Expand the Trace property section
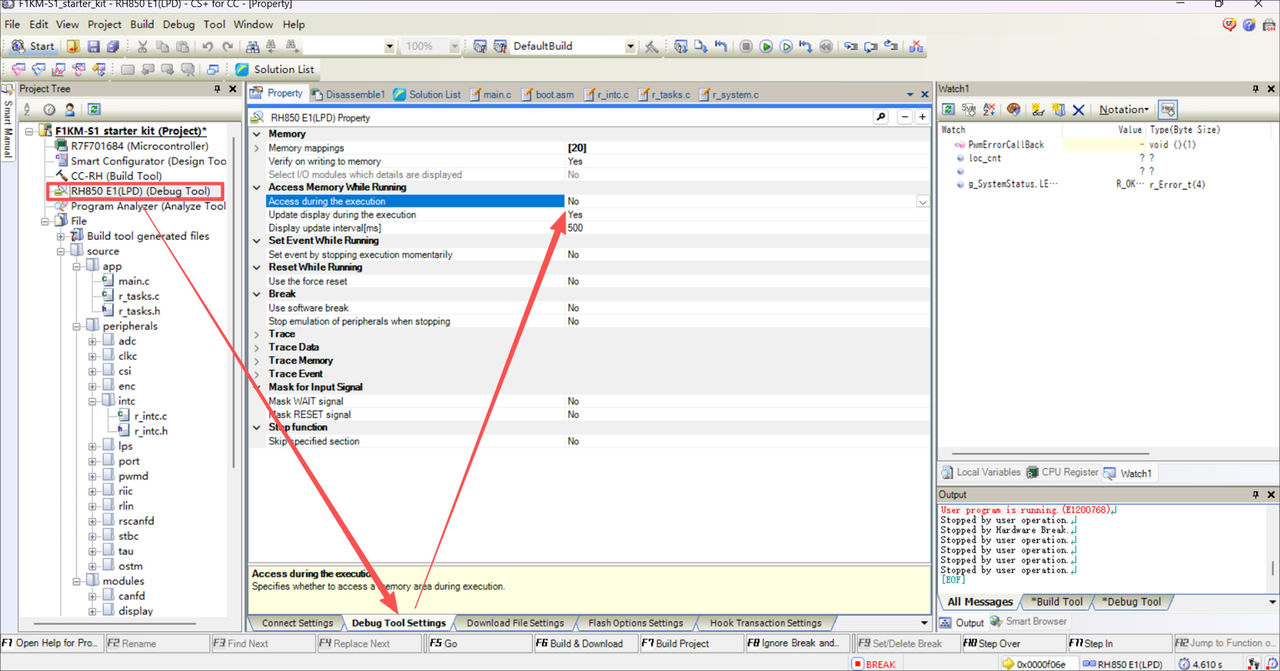 (x=256, y=334)
